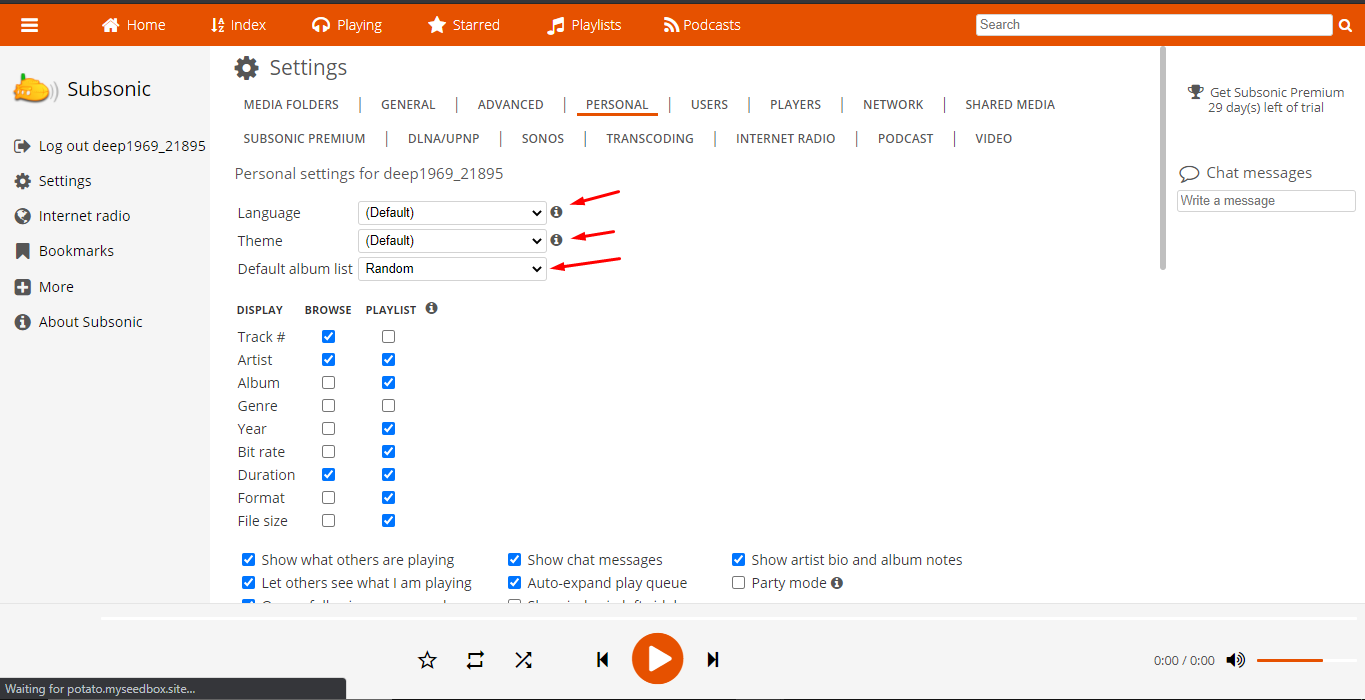1365x700 pixels.
Task: Enable Genre display in Browse column
Action: point(328,405)
